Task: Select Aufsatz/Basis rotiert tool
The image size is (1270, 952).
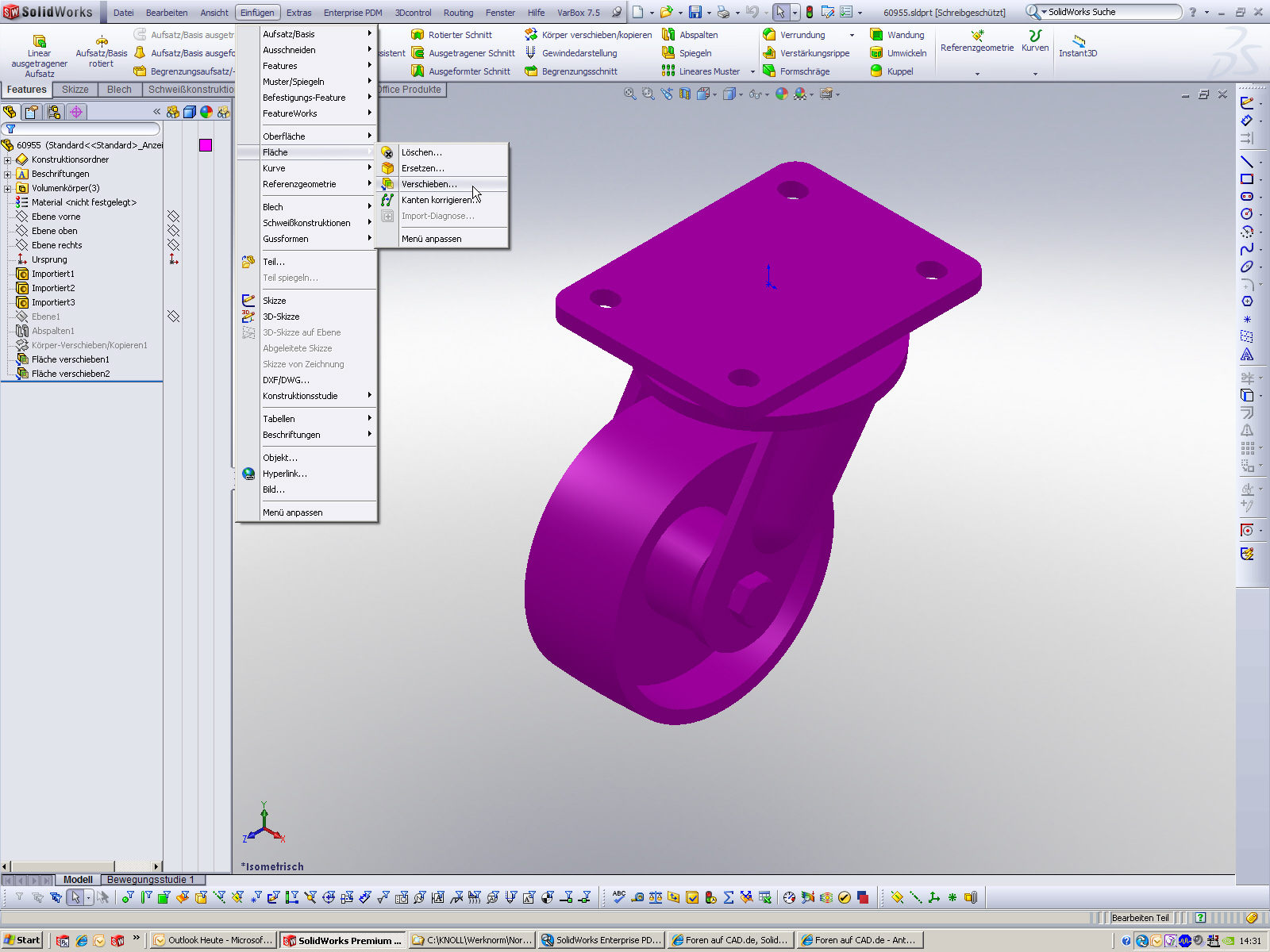Action: pos(102,52)
